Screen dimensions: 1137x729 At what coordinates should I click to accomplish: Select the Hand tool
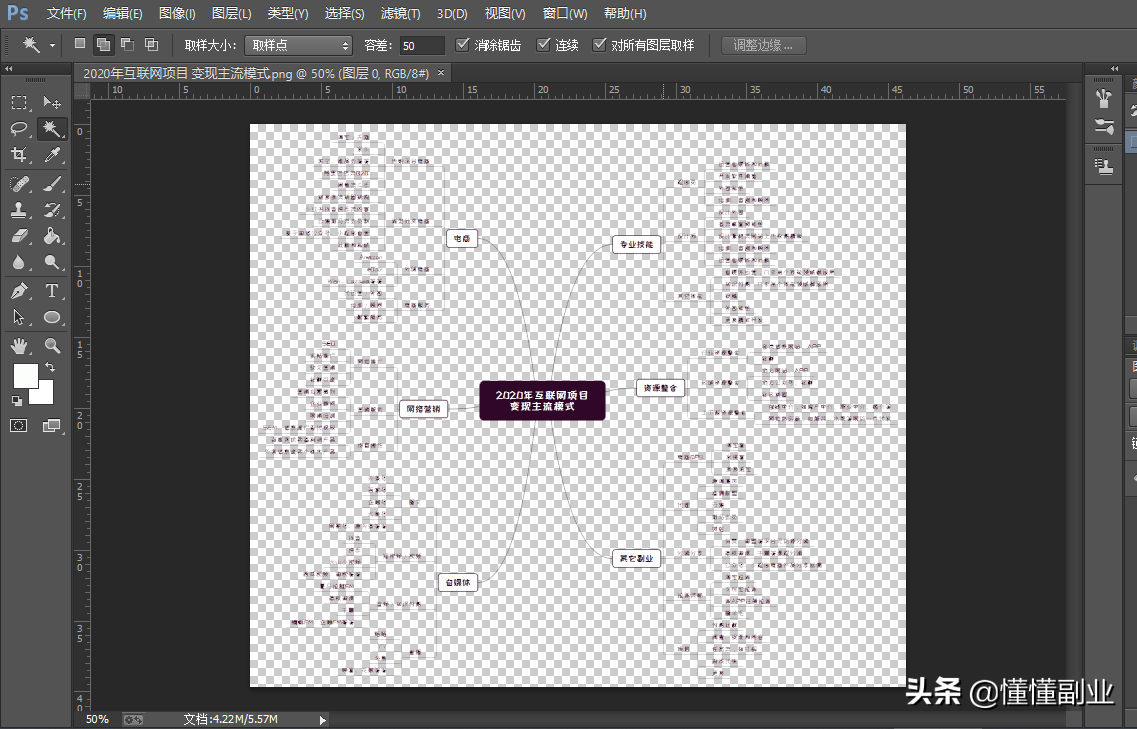tap(19, 346)
